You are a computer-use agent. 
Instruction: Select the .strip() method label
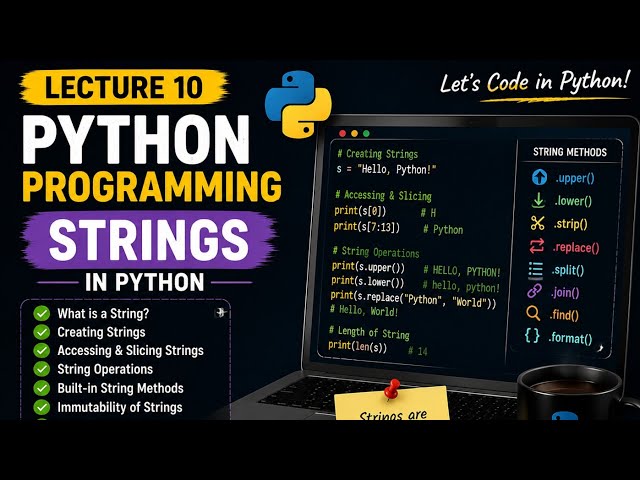click(570, 224)
